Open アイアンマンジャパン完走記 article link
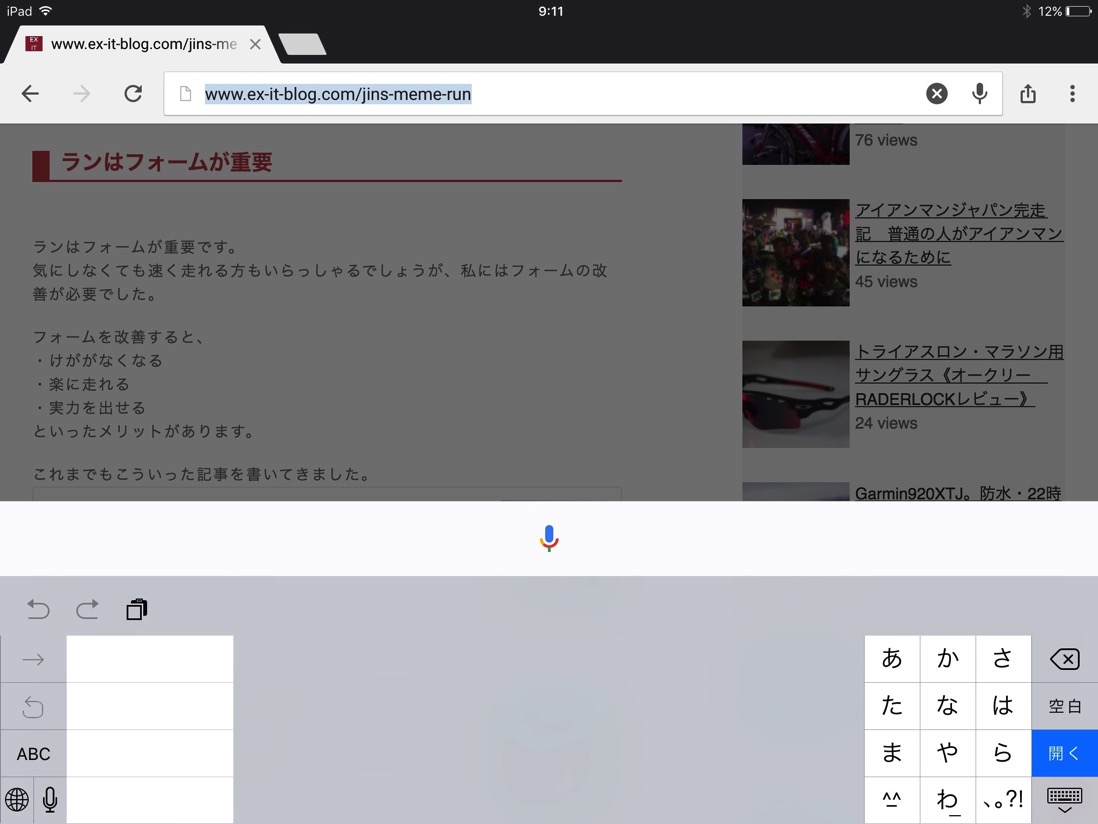1098x824 pixels. coord(959,234)
